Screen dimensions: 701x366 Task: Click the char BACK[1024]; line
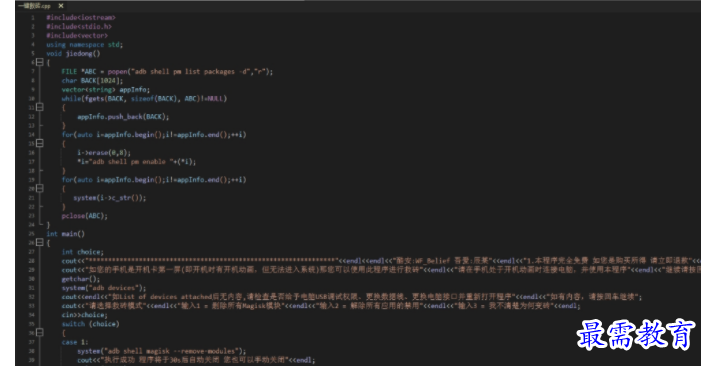point(92,80)
